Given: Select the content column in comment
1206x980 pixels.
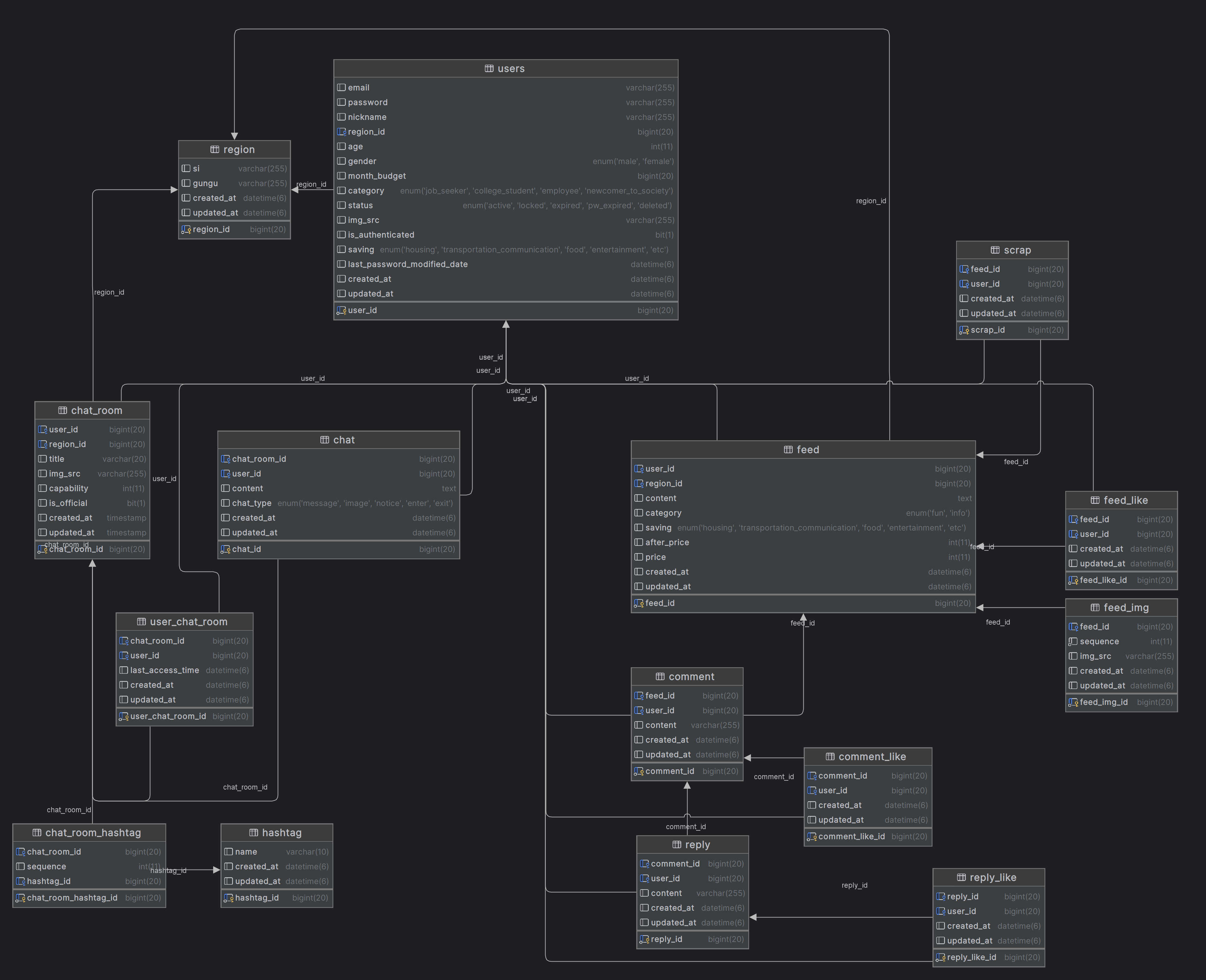Looking at the screenshot, I should click(687, 725).
